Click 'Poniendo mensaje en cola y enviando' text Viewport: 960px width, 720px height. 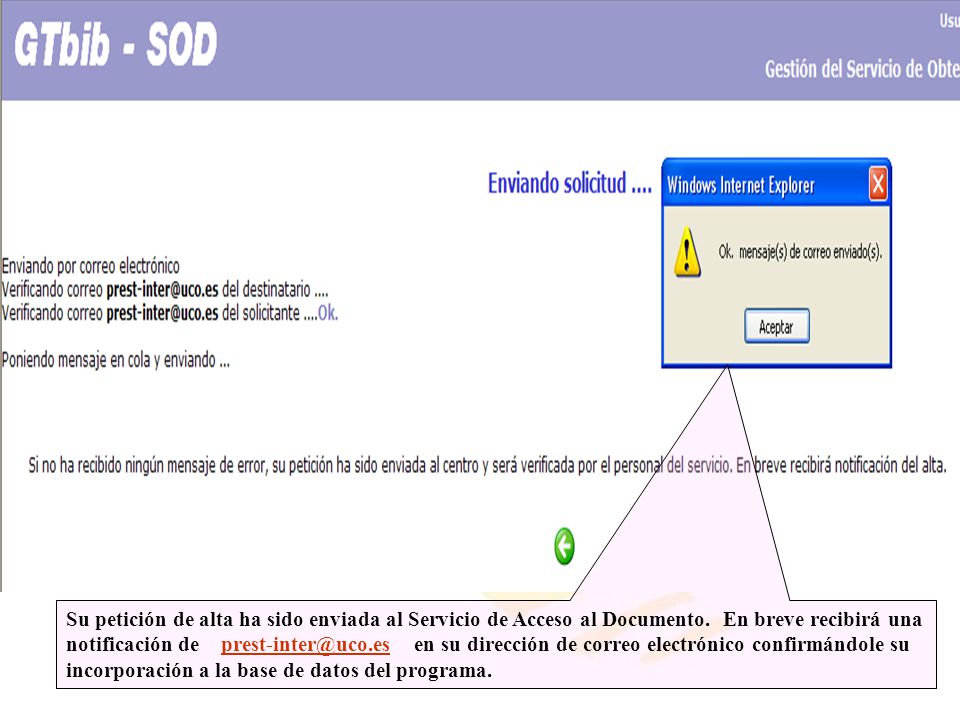tap(116, 360)
